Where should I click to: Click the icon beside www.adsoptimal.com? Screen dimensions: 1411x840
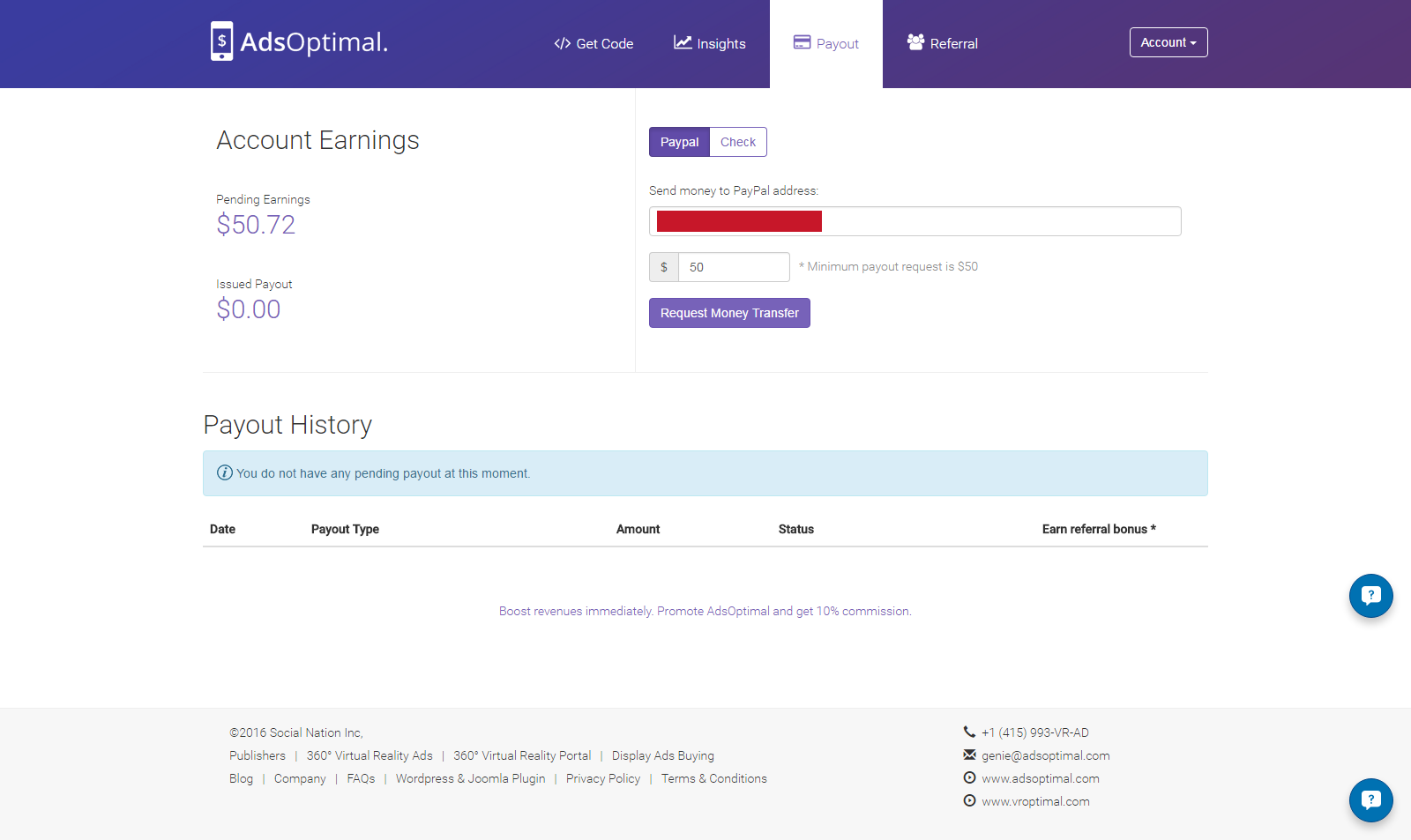(x=969, y=777)
